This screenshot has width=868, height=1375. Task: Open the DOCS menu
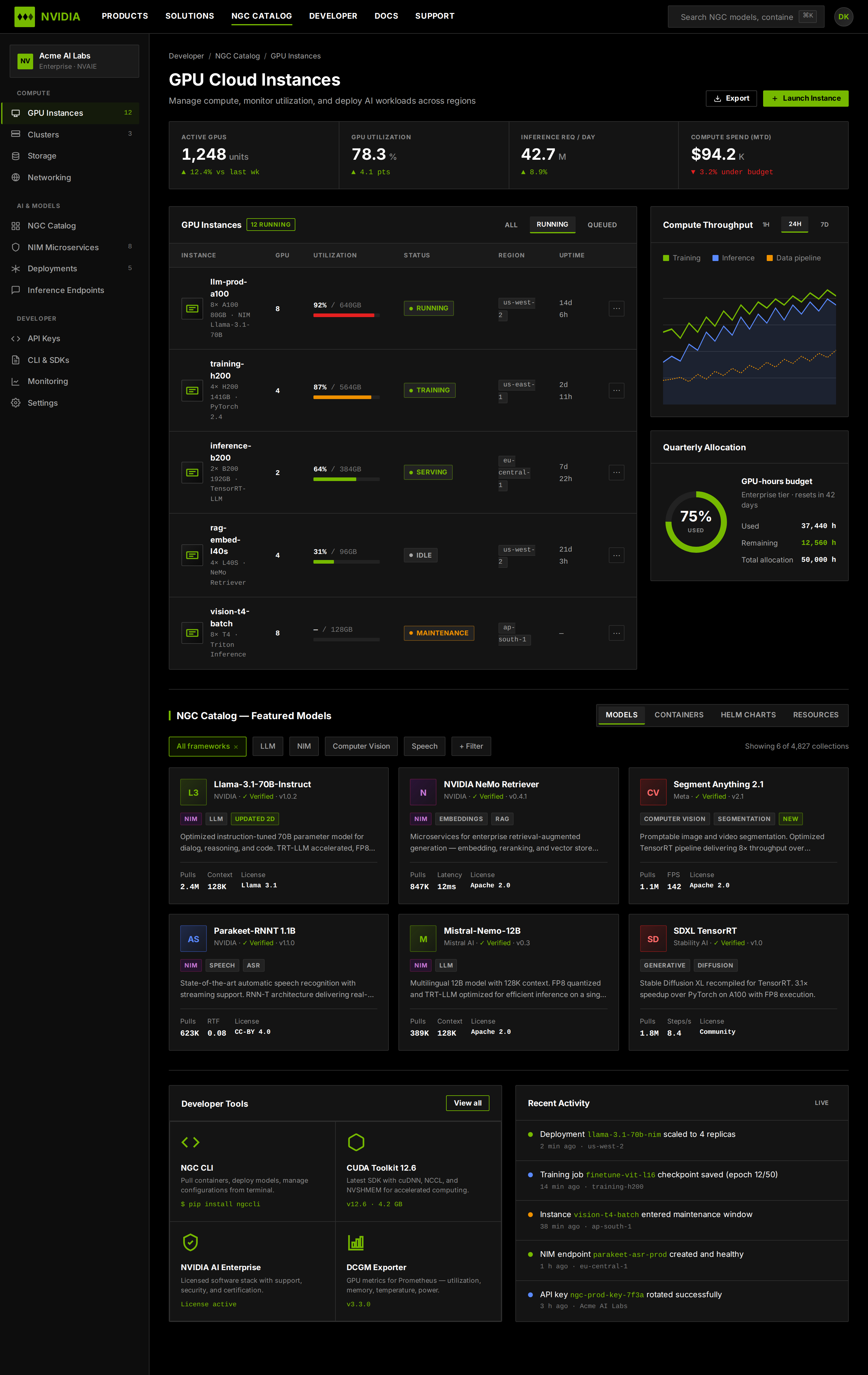(x=386, y=16)
